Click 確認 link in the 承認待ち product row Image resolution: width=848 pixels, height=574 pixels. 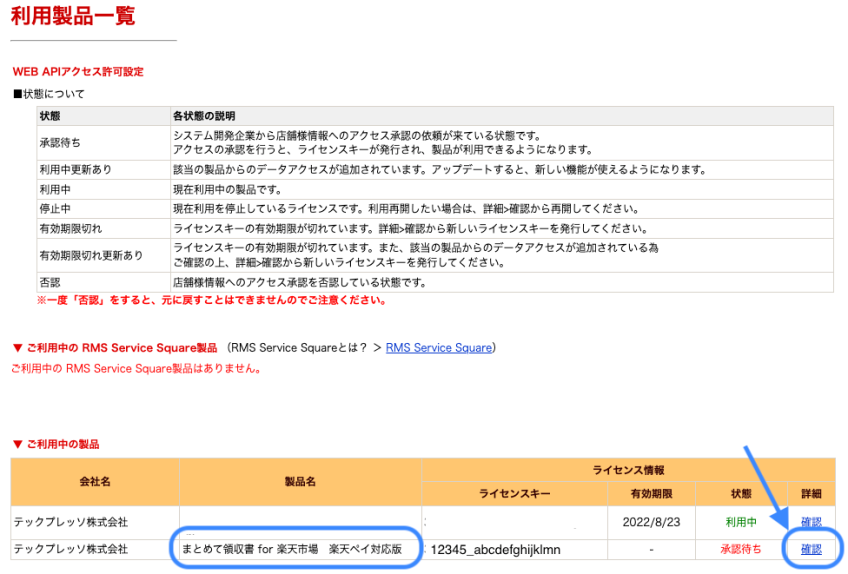(x=811, y=549)
